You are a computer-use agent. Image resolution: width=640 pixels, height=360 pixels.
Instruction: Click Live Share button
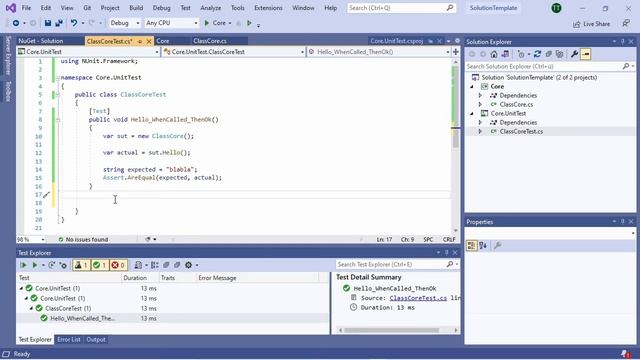coord(591,24)
